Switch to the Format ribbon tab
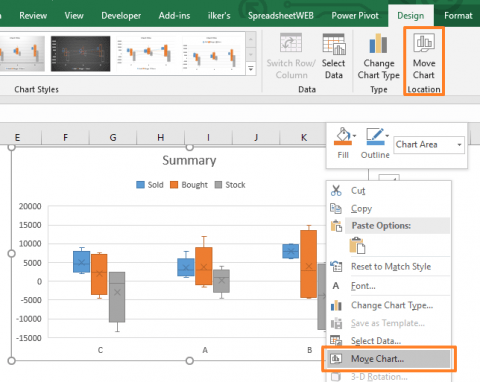480x382 pixels. tap(458, 16)
